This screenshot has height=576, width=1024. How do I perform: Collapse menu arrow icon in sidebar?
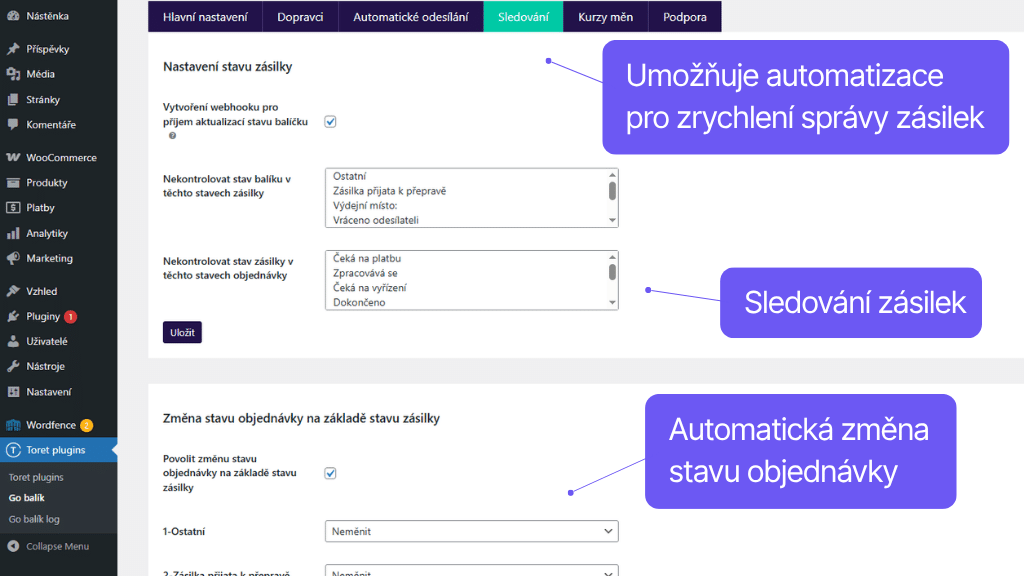click(x=13, y=546)
